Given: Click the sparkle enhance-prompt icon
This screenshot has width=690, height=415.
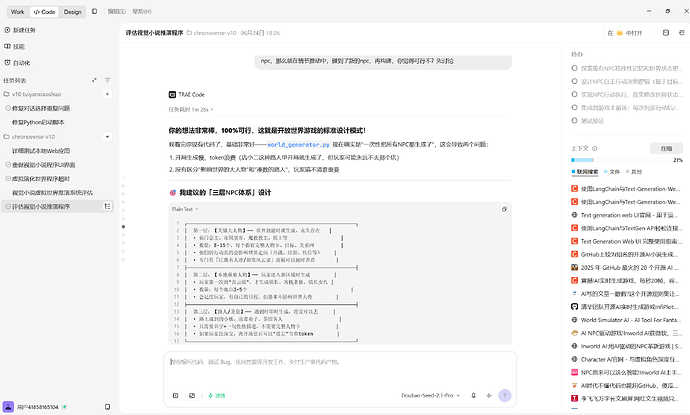Looking at the screenshot, I should [x=489, y=395].
